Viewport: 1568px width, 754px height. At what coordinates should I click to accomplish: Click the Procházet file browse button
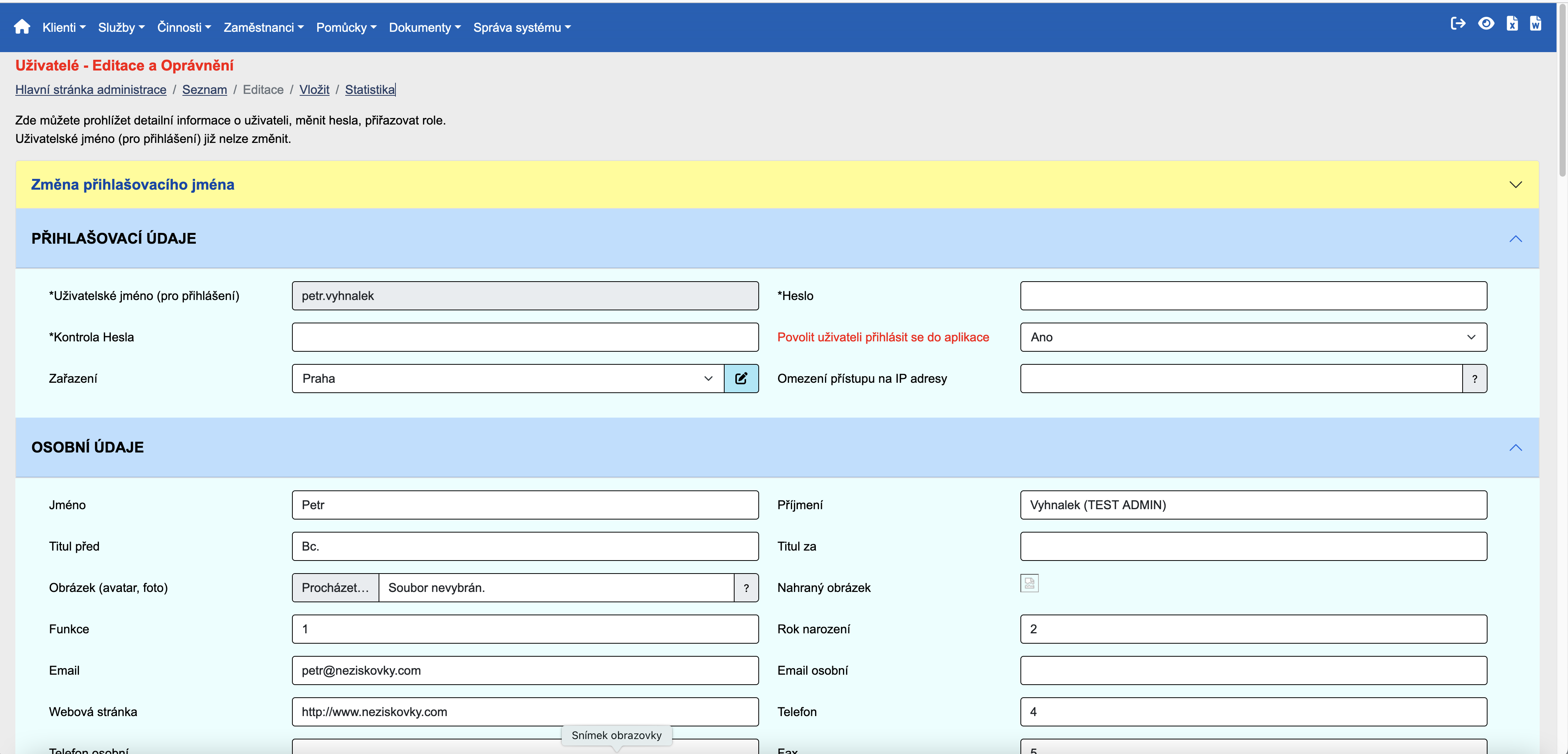pyautogui.click(x=335, y=588)
